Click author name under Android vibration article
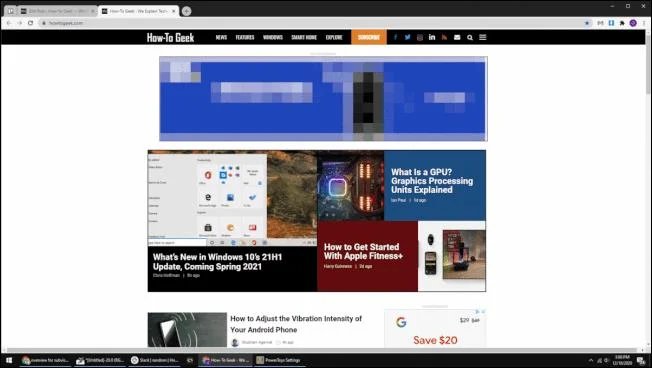 click(x=257, y=342)
